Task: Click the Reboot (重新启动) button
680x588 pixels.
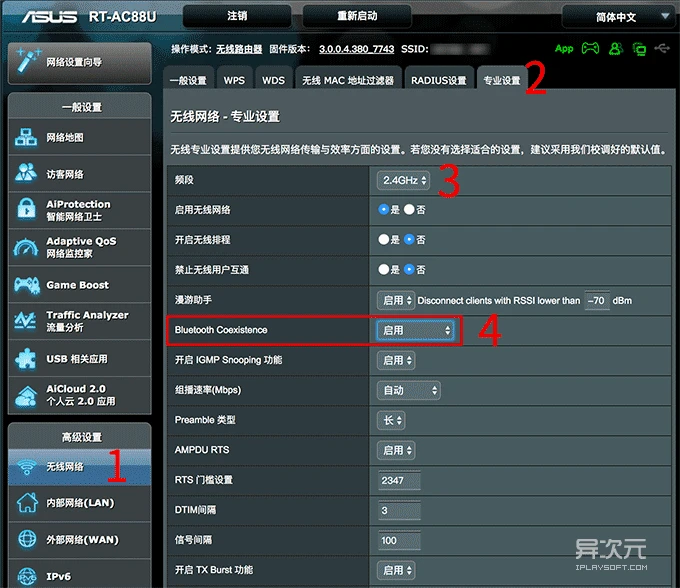Action: [x=357, y=16]
